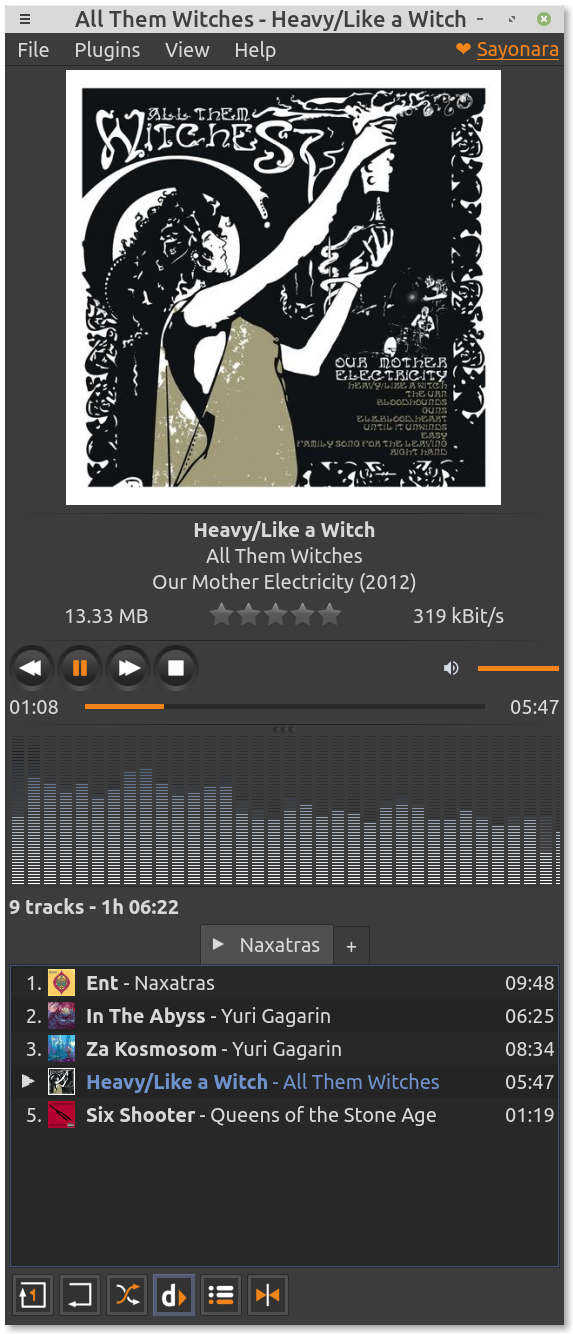
Task: Skip to the next track
Action: pos(128,668)
